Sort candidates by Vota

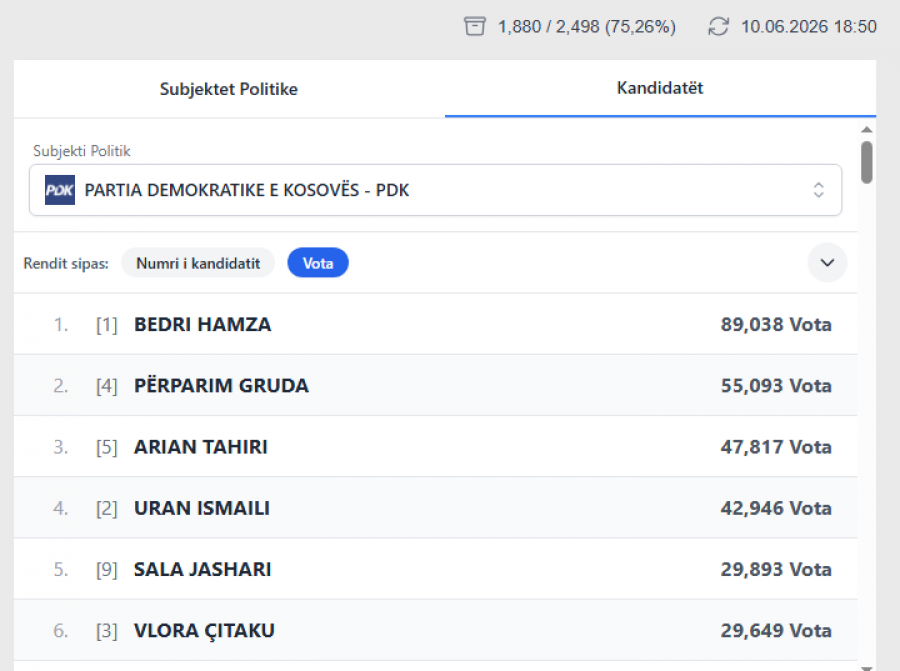(318, 263)
